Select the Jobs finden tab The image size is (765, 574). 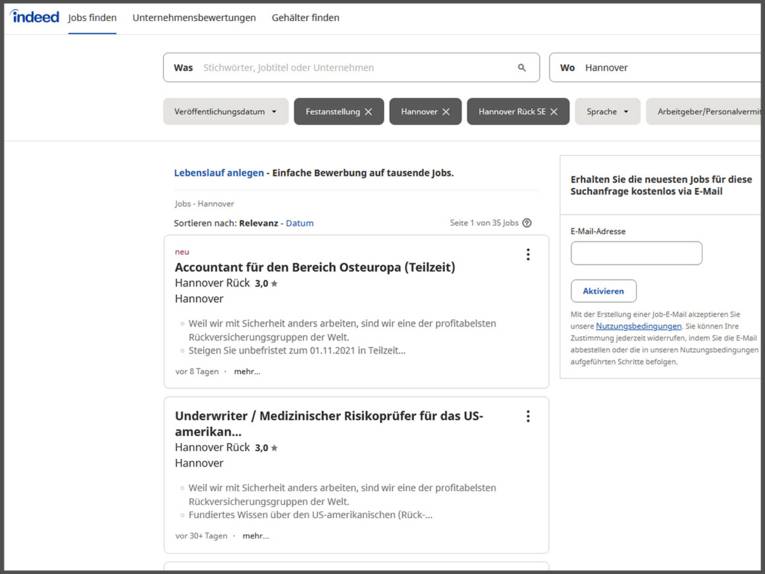click(x=92, y=18)
